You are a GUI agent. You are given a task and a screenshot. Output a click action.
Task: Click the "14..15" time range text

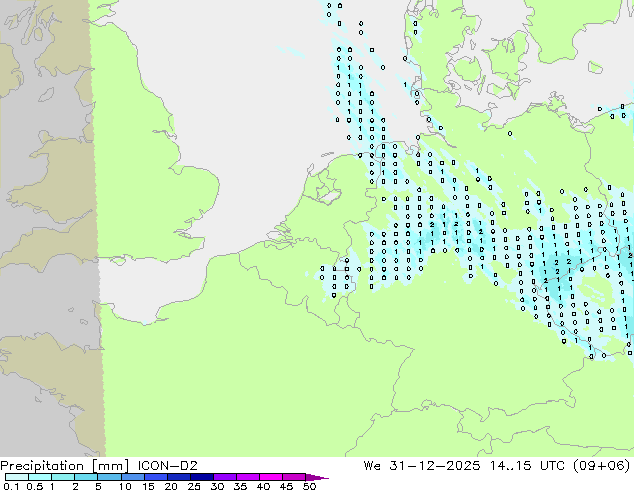coord(510,466)
